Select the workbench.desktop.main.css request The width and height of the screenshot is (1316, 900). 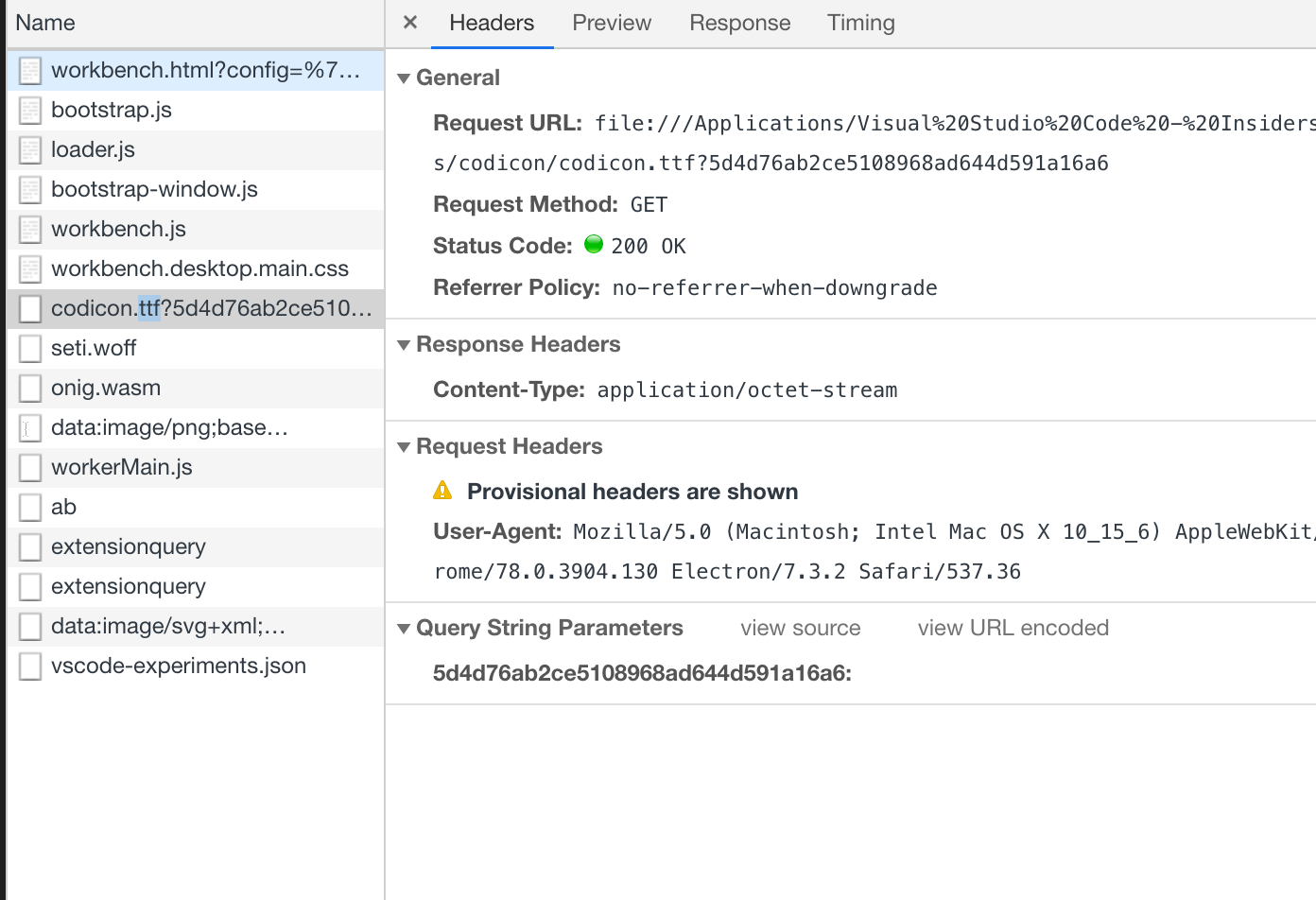pyautogui.click(x=200, y=268)
